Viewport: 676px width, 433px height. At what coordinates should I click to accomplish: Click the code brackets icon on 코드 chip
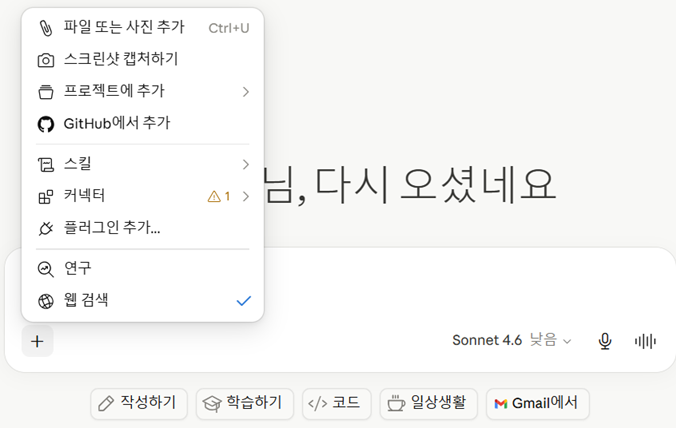pos(318,404)
